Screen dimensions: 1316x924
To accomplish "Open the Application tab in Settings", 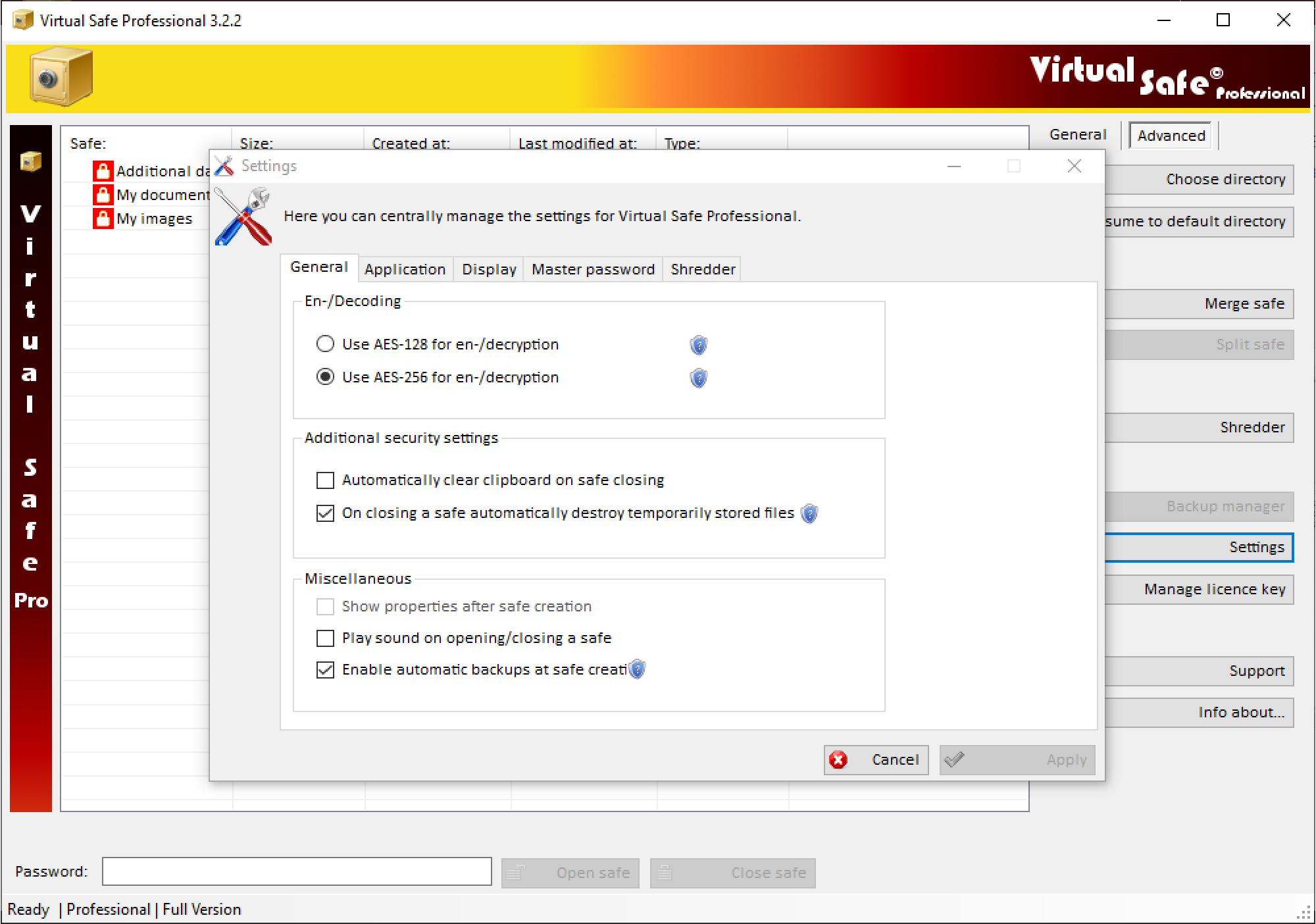I will (405, 269).
